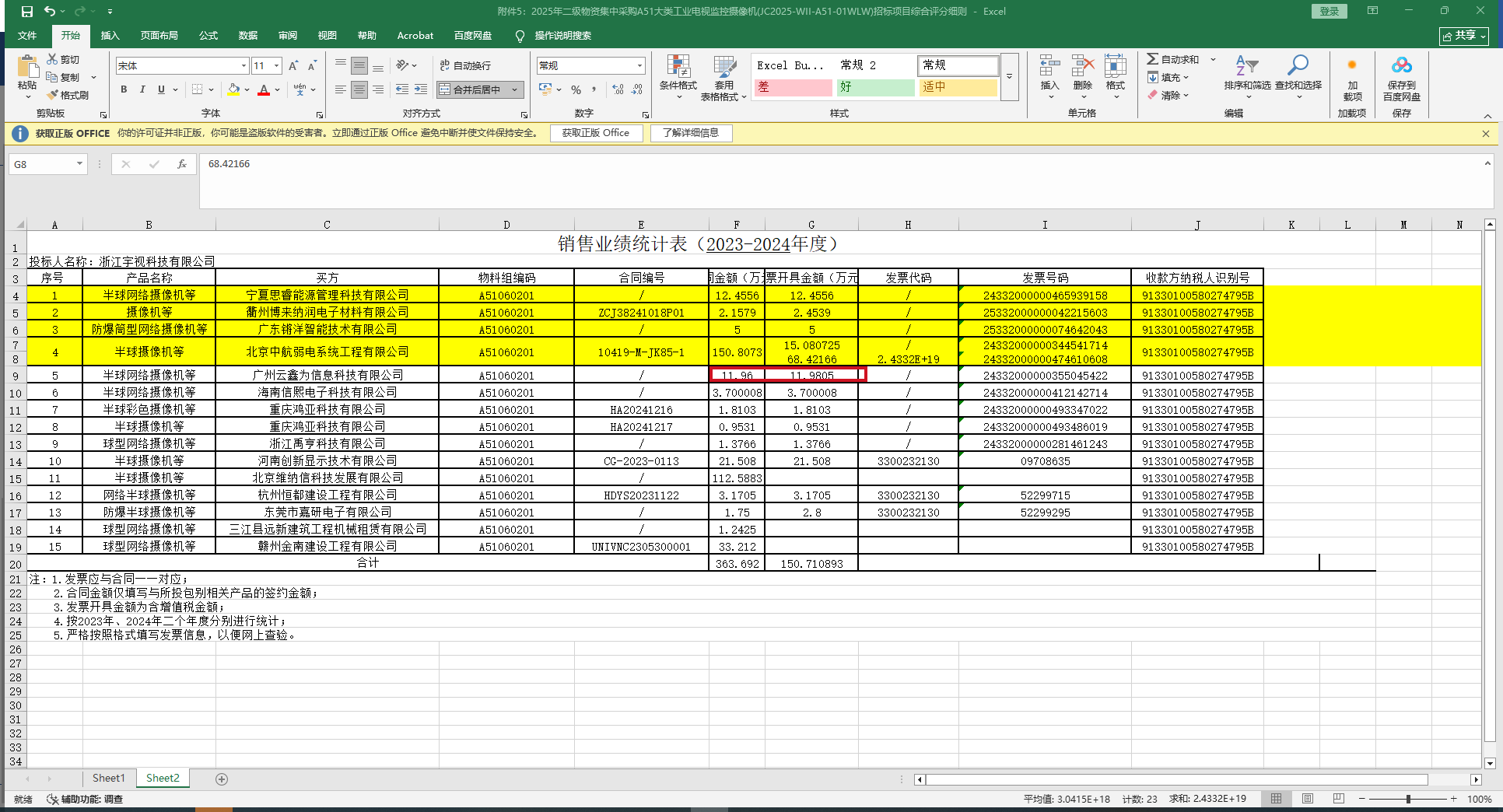Screen dimensions: 1503x812
Task: Toggle 合并后居中 merge and center
Action: coord(471,89)
